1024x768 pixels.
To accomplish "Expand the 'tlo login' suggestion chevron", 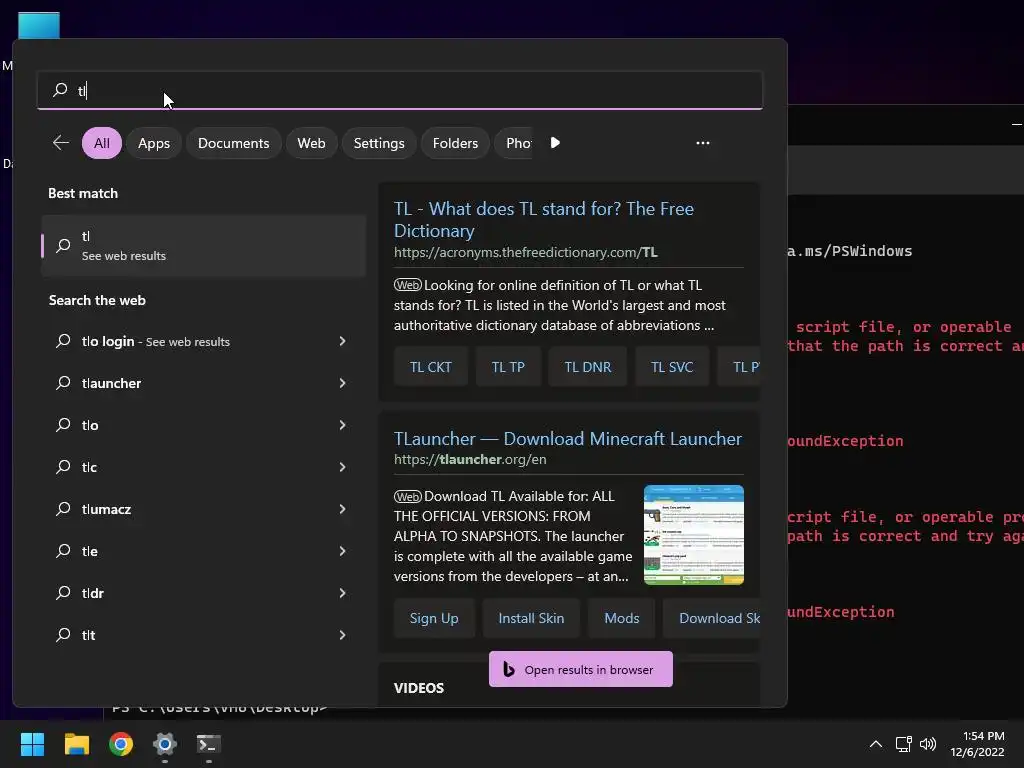I will tap(342, 341).
